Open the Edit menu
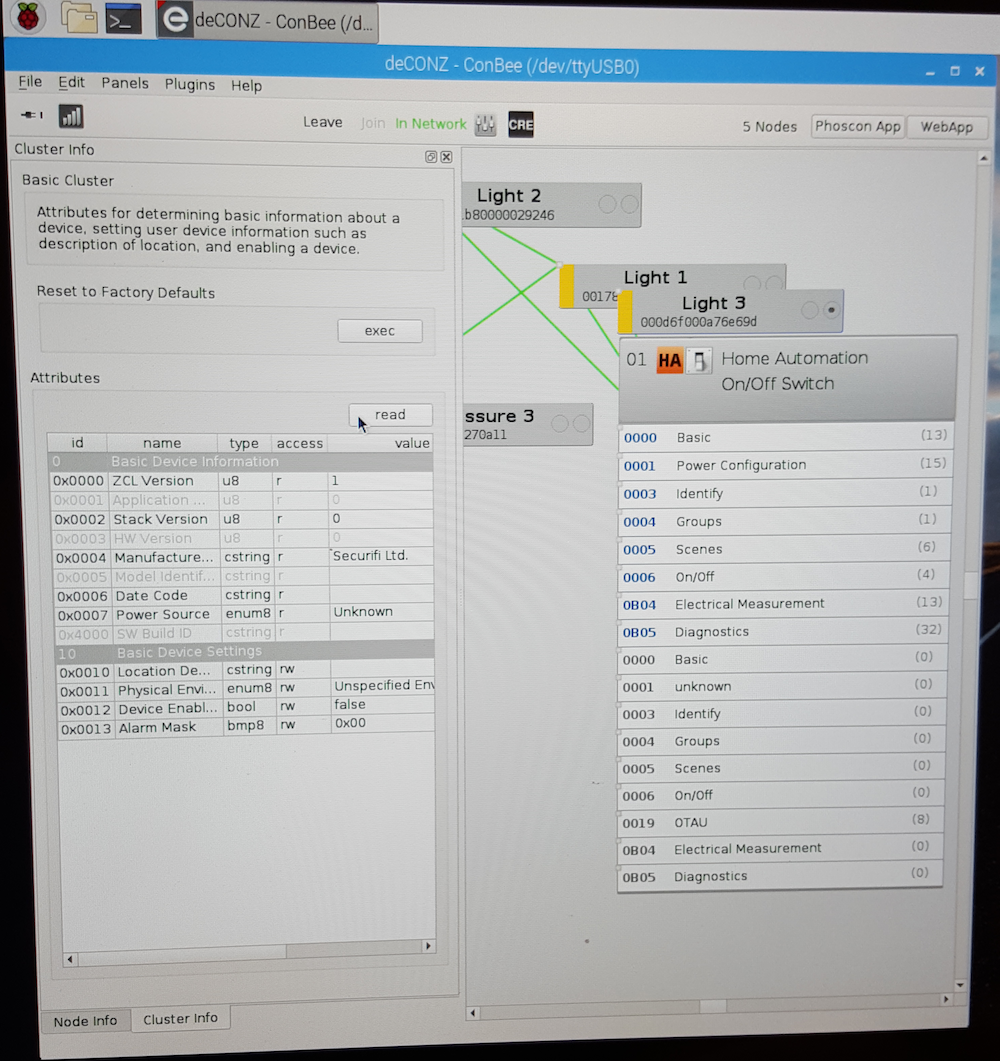Screen dimensions: 1000x1061 click(x=71, y=83)
